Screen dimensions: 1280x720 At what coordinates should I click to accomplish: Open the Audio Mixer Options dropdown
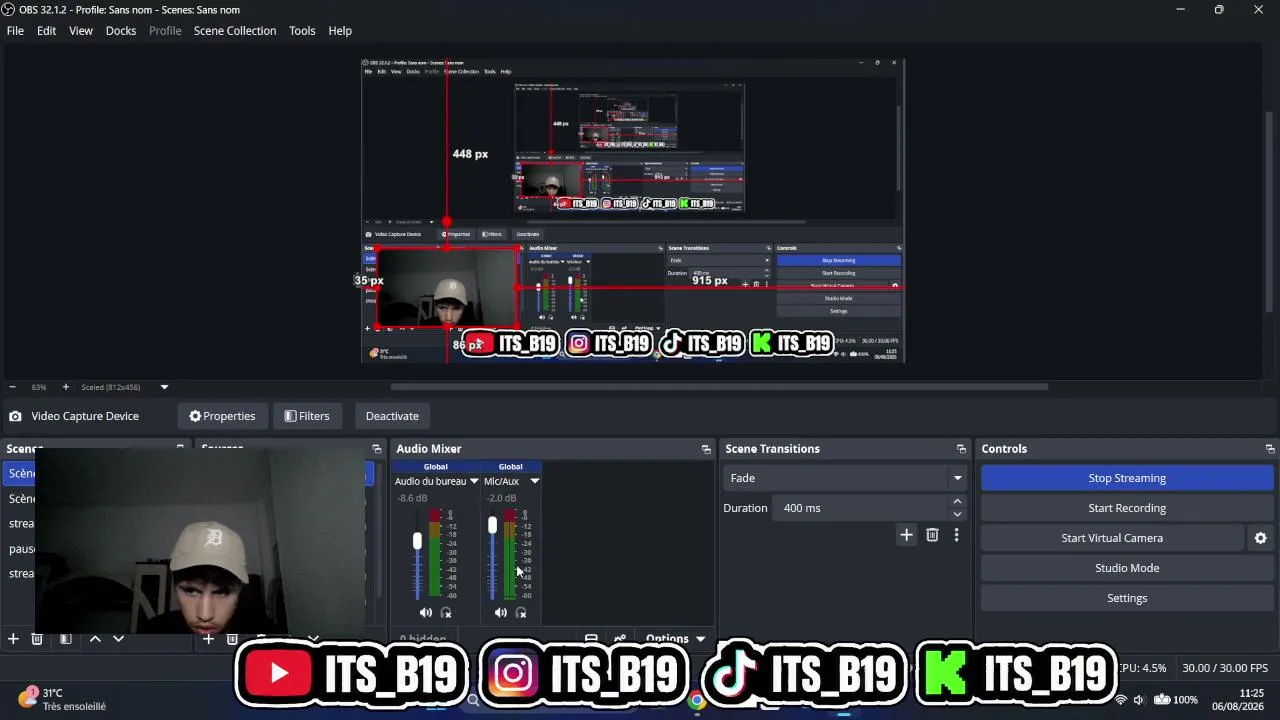675,638
